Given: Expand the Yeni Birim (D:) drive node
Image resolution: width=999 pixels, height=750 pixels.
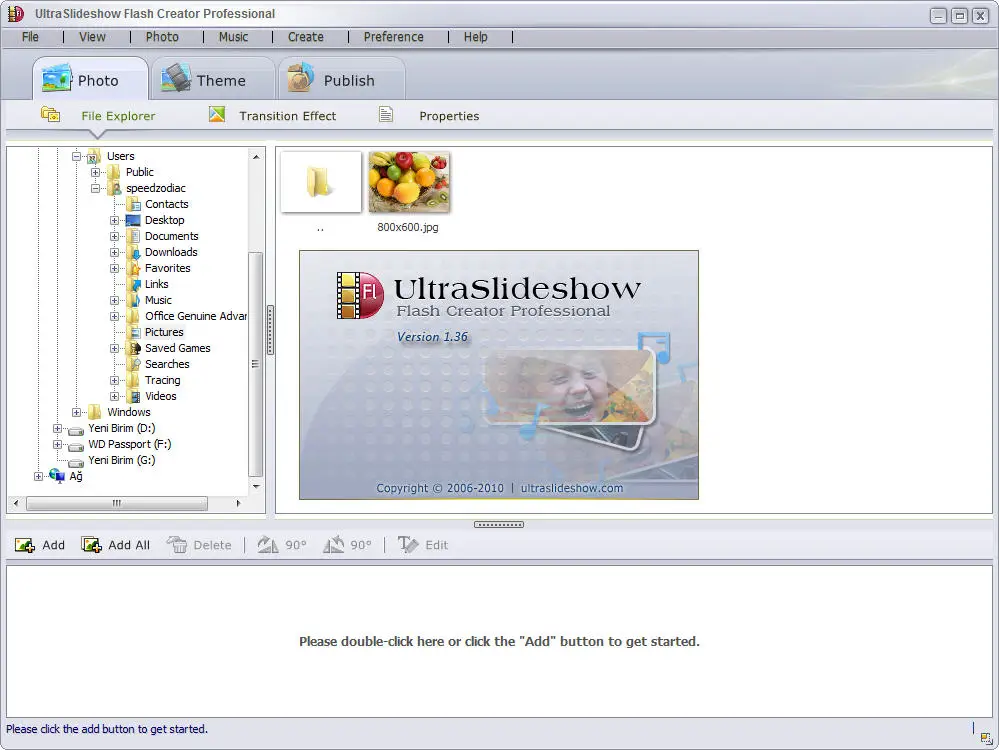Looking at the screenshot, I should click(57, 428).
